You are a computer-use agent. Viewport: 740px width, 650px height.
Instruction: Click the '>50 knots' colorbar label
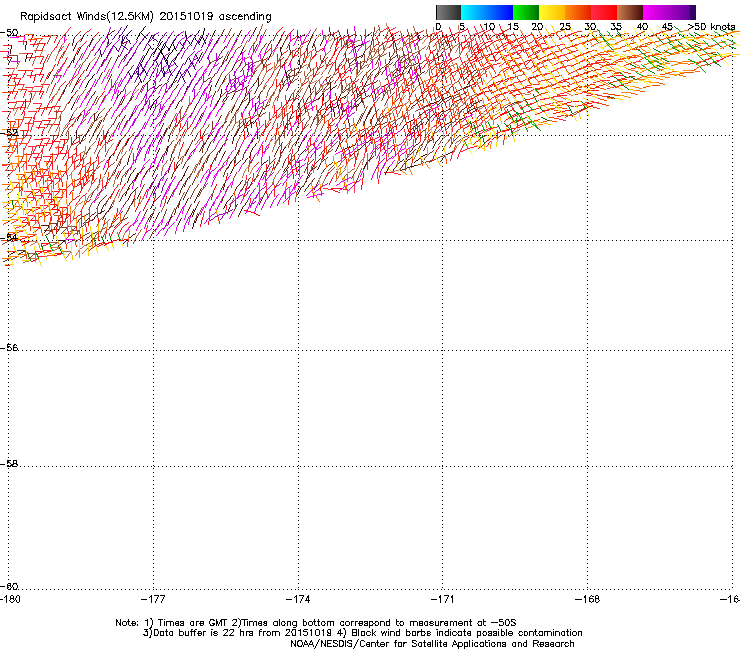pos(712,27)
